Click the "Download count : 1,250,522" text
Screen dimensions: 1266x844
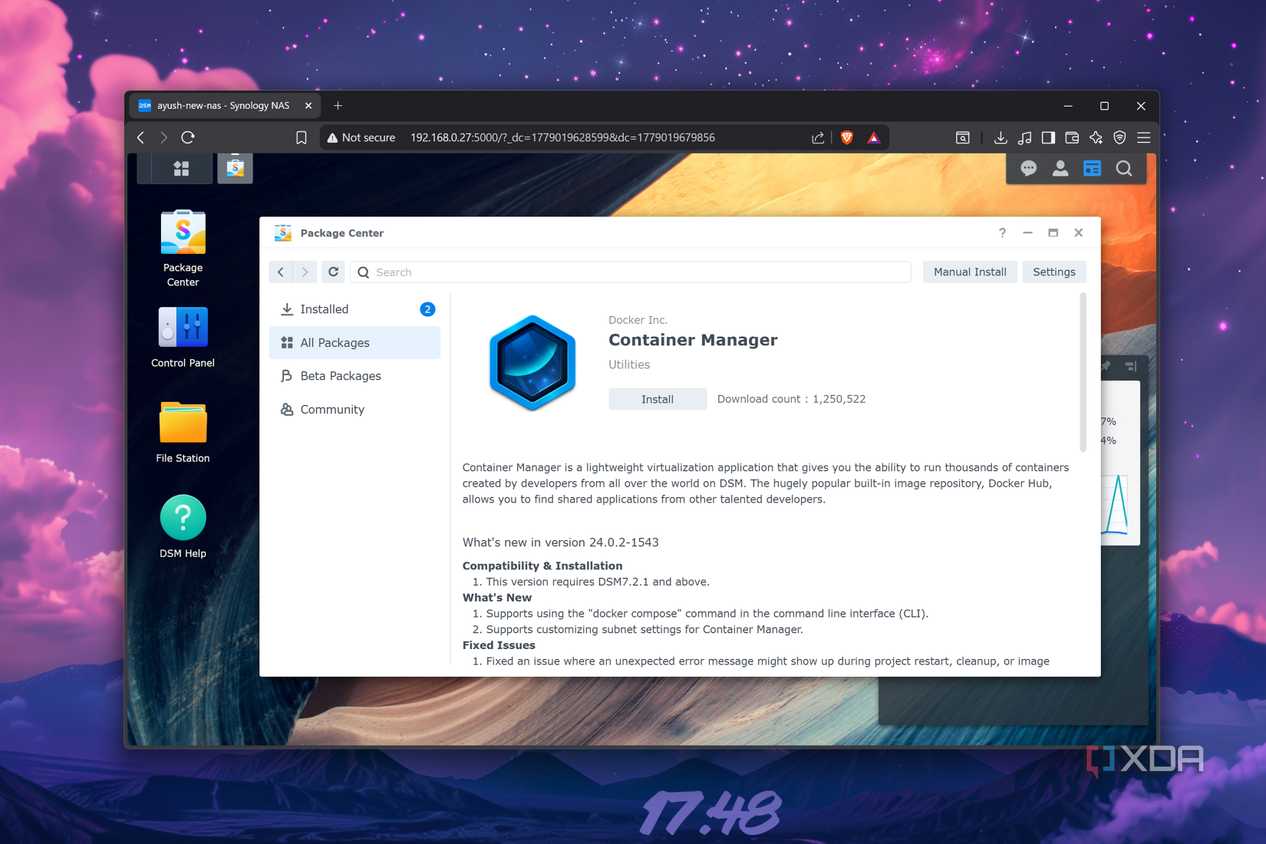click(791, 399)
